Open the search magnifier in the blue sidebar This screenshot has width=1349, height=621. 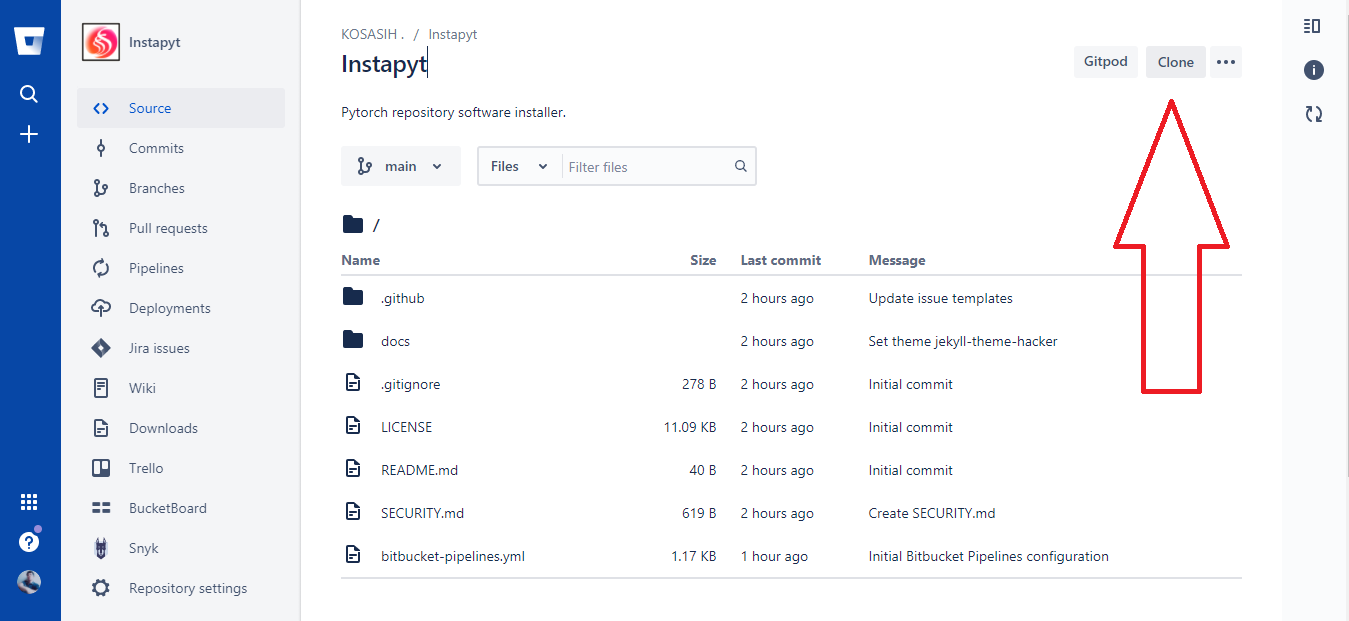(29, 94)
